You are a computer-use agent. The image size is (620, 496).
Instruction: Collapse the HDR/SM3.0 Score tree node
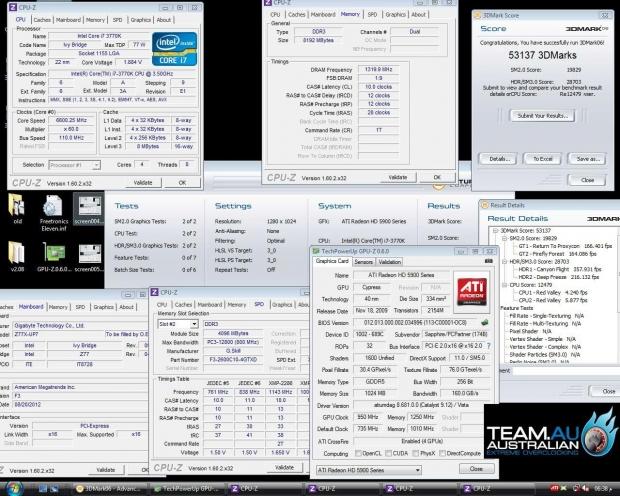pyautogui.click(x=505, y=262)
